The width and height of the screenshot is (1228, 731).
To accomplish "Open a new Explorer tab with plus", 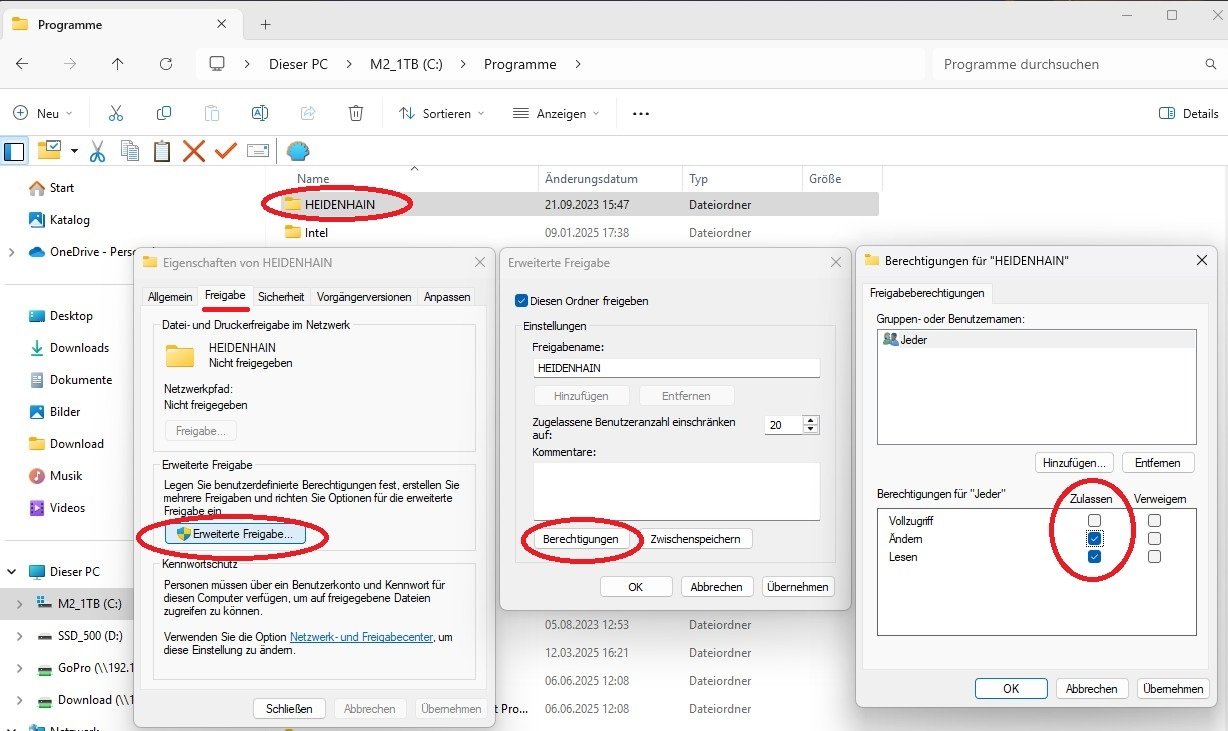I will (x=265, y=24).
